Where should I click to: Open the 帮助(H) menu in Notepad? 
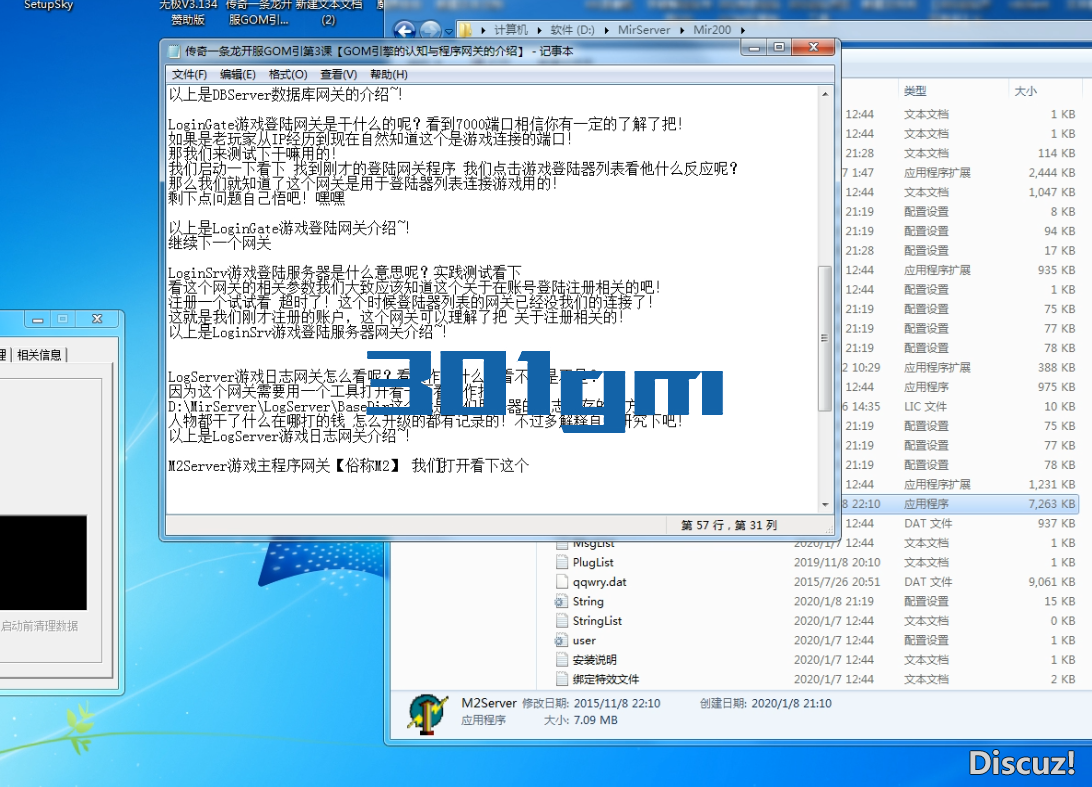tap(389, 75)
